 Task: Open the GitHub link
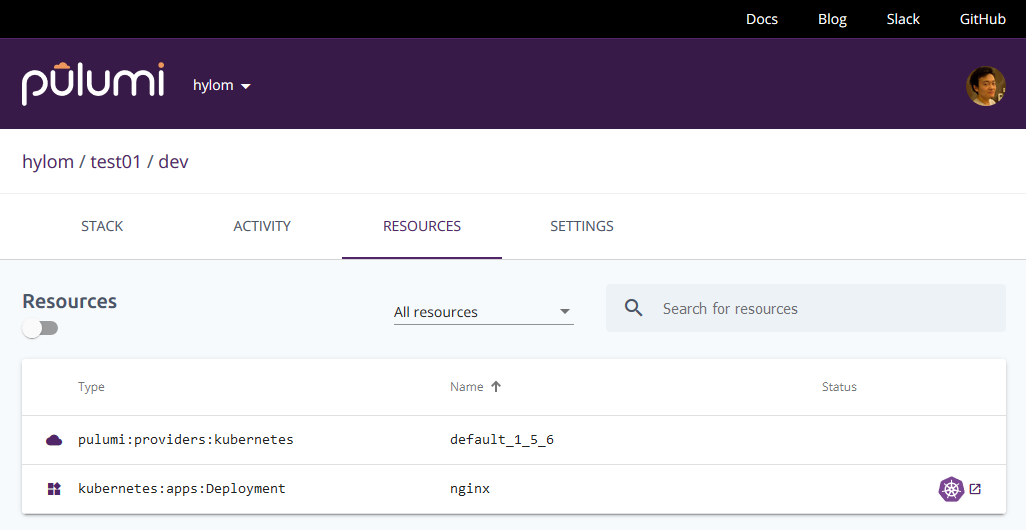(x=982, y=19)
